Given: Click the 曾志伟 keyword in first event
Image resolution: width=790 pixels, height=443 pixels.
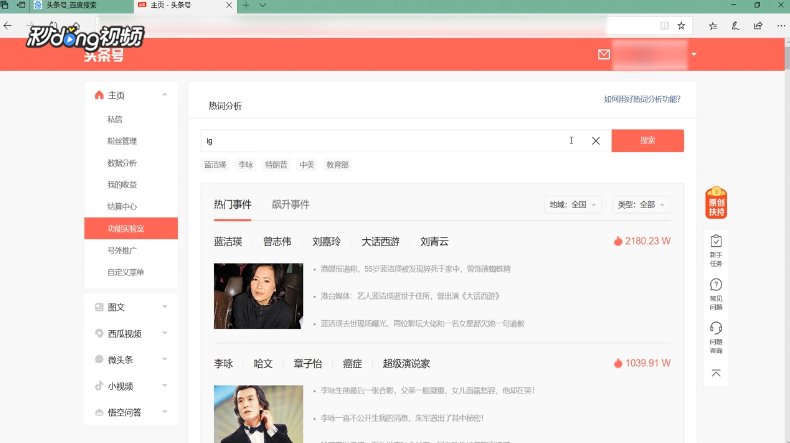Looking at the screenshot, I should point(277,242).
